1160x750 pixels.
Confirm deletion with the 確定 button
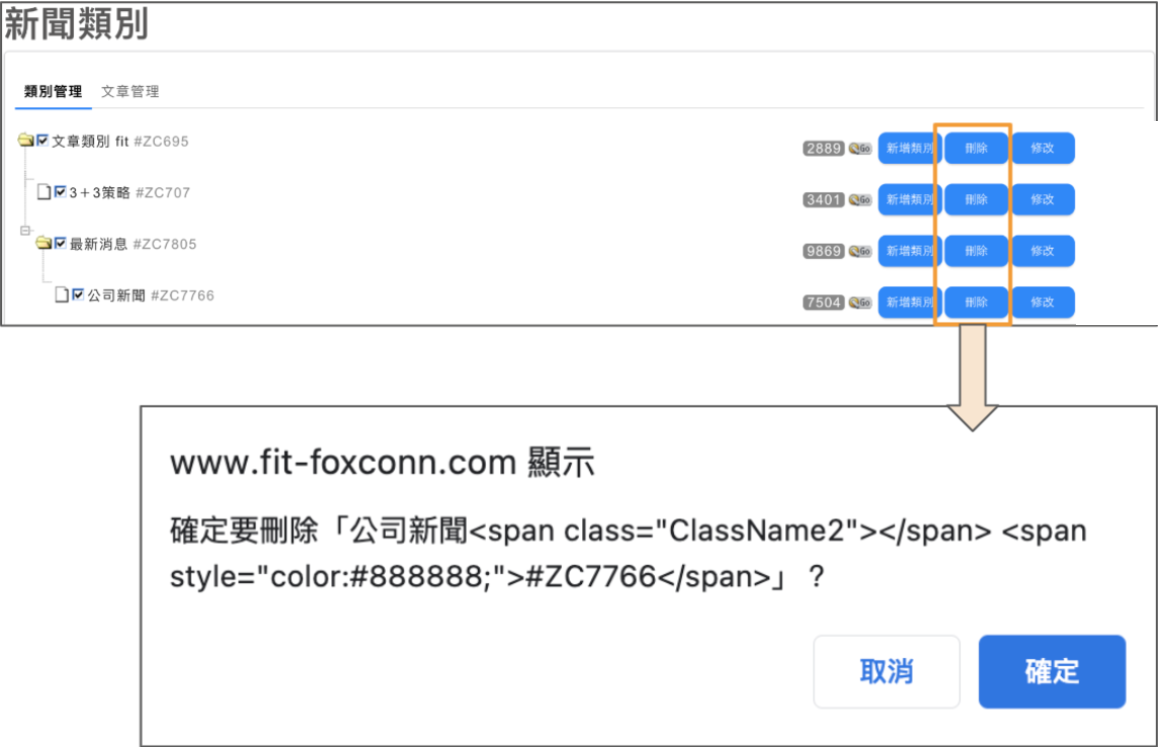point(1052,672)
